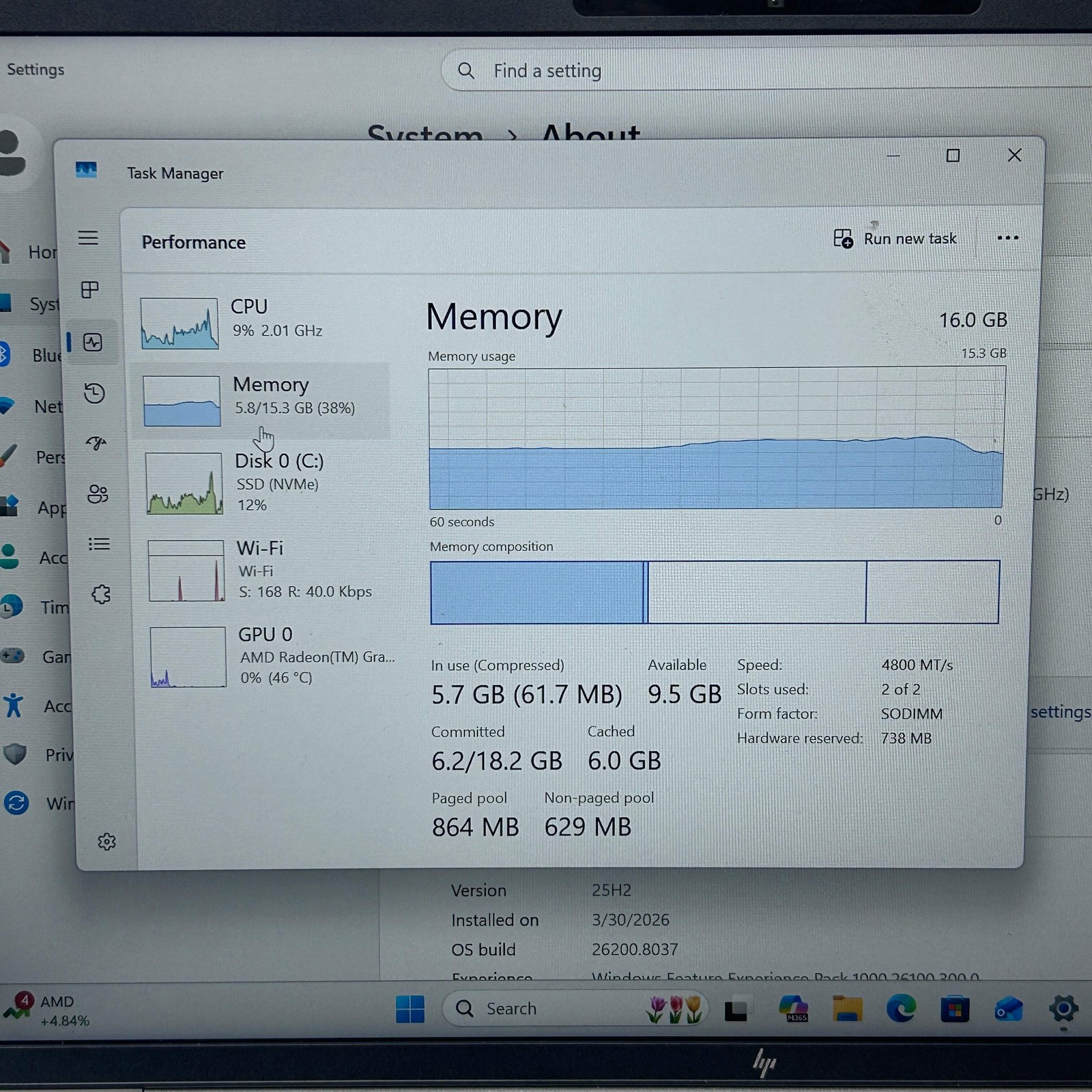The height and width of the screenshot is (1092, 1092).
Task: Open Task View icon on taskbar
Action: pos(736,1009)
